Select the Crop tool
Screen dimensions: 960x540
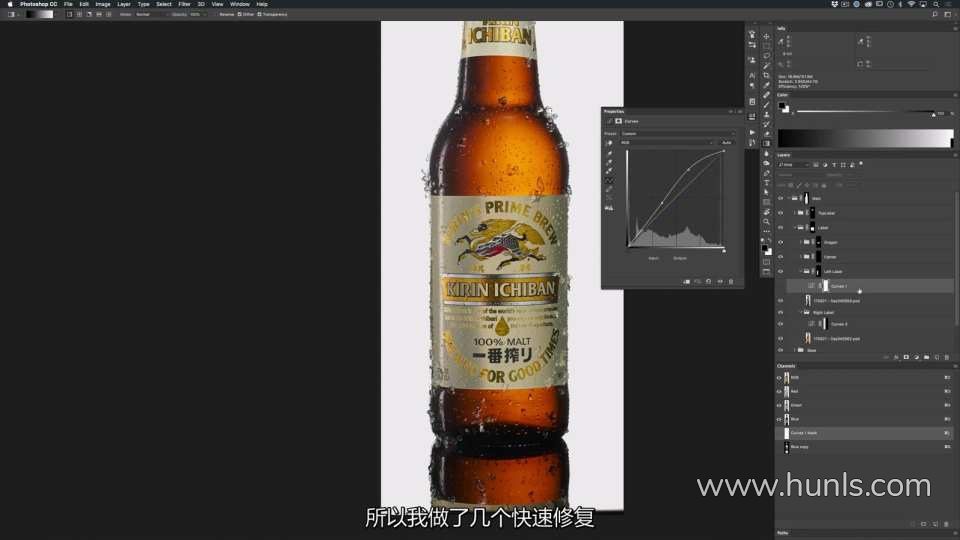(766, 75)
